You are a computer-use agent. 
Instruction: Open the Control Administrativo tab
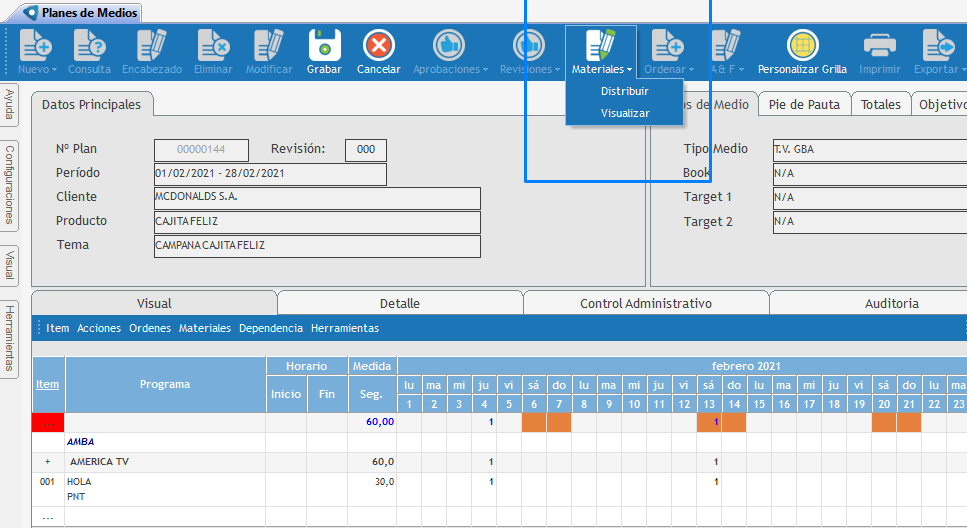click(x=645, y=303)
